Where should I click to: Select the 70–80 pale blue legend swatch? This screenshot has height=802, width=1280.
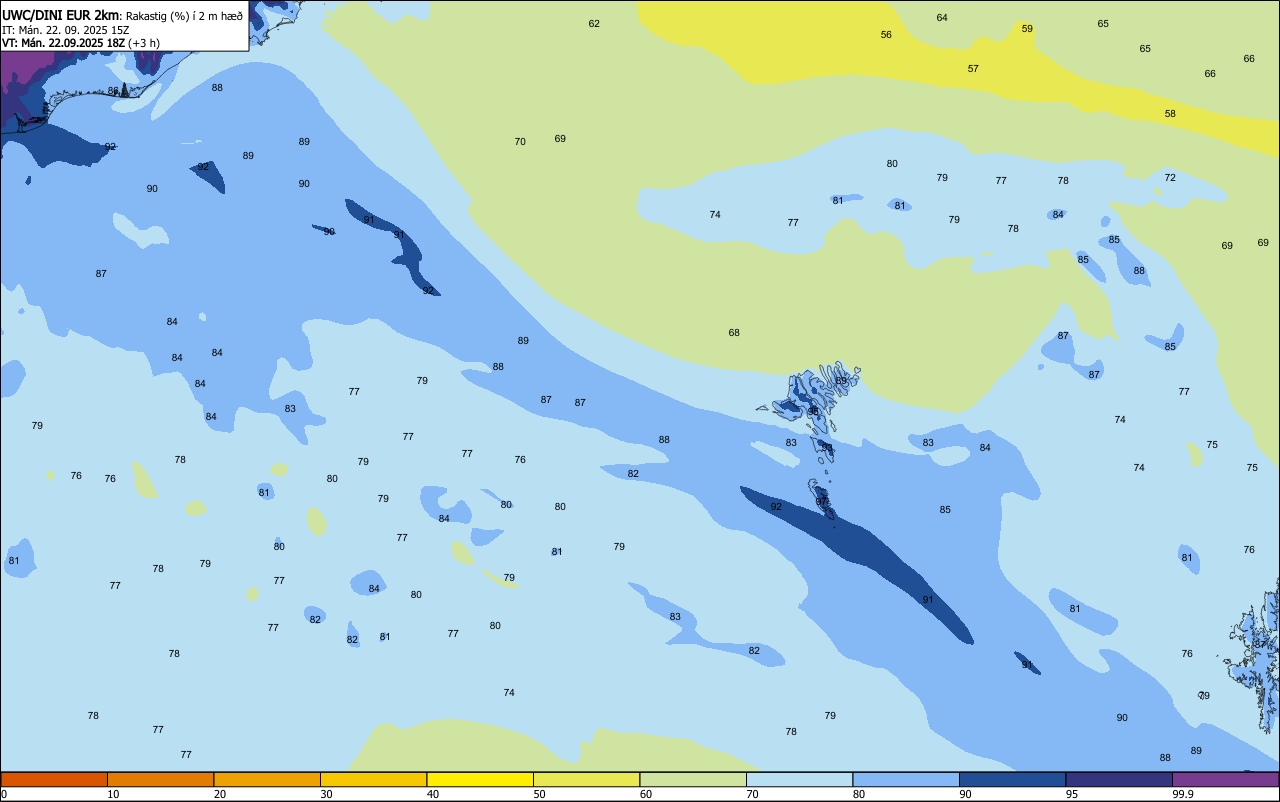click(x=799, y=779)
